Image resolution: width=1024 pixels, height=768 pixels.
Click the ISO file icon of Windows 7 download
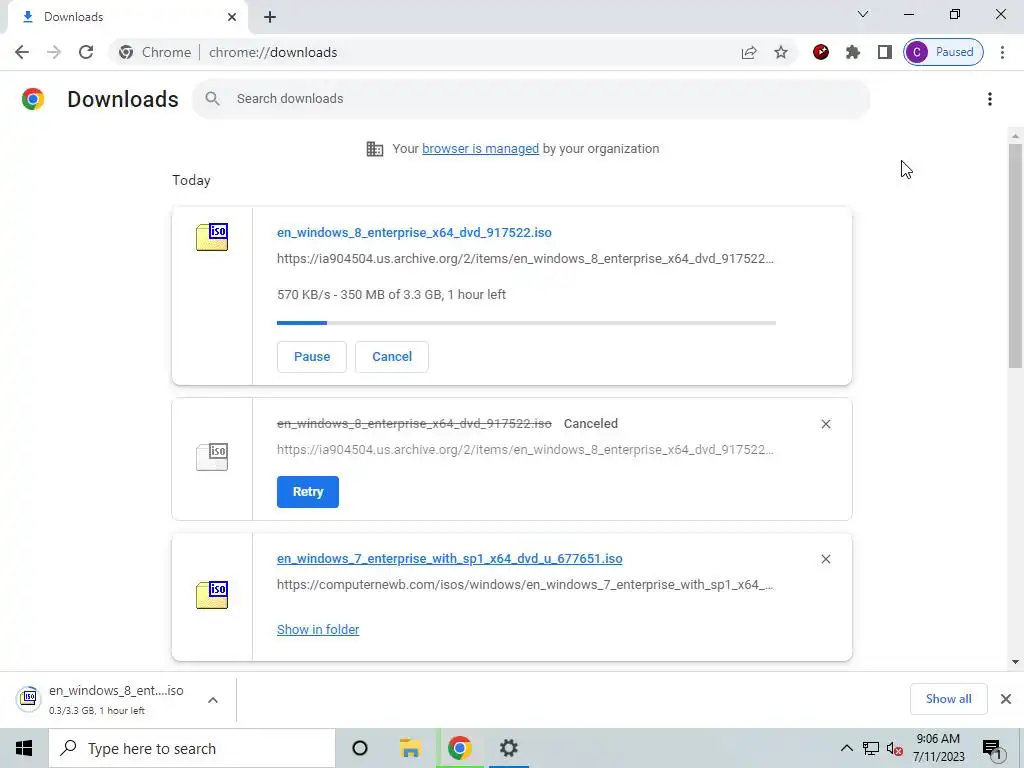[212, 594]
